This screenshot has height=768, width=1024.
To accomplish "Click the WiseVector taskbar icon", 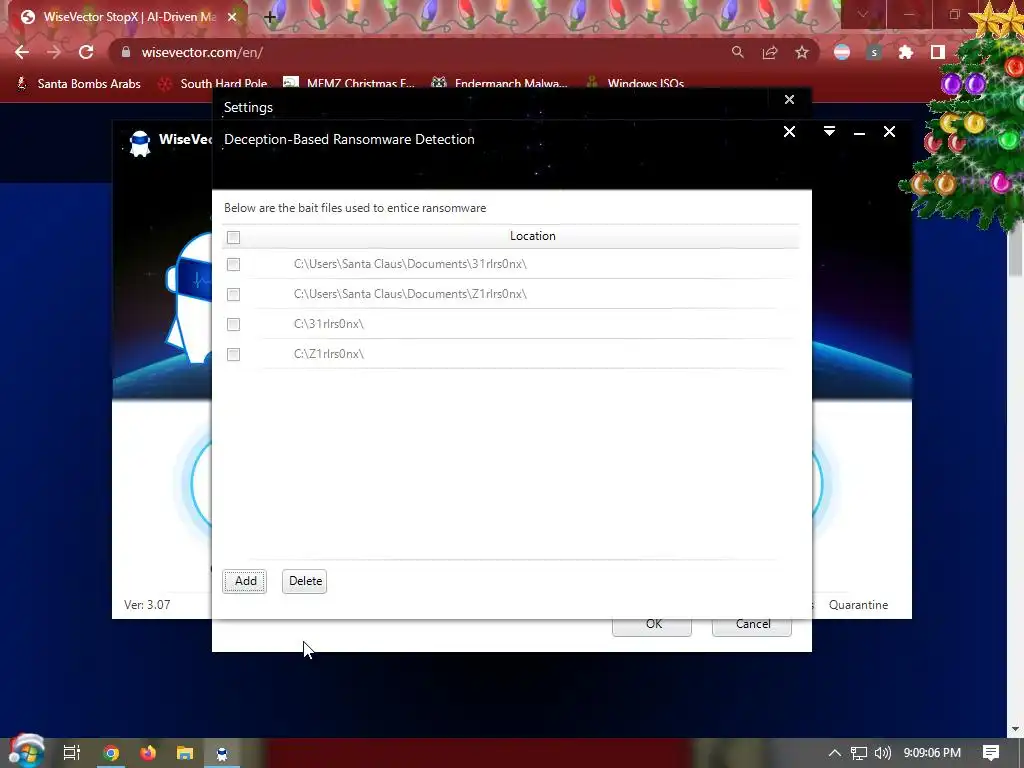I will point(222,753).
